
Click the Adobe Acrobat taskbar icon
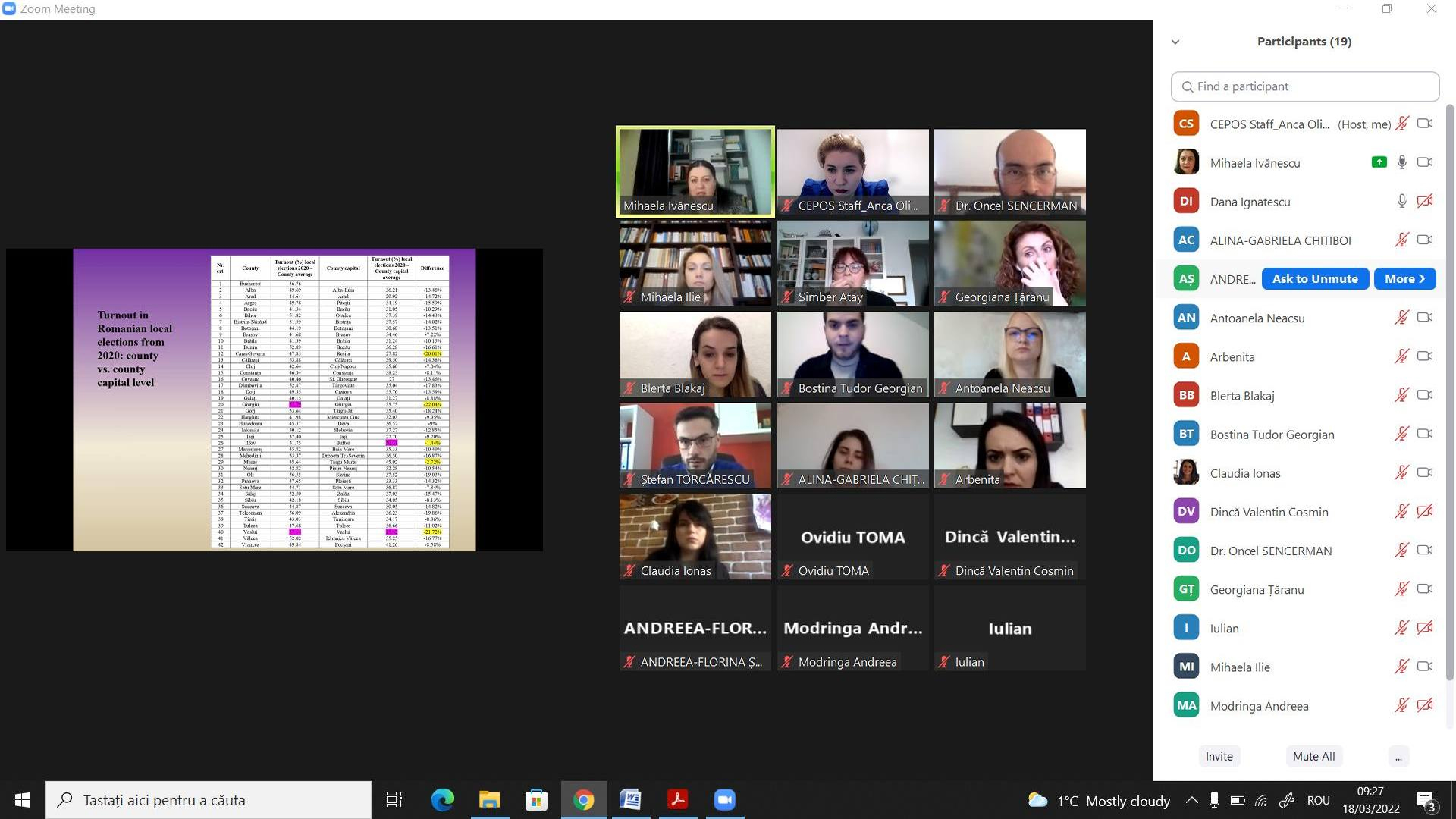(x=677, y=800)
